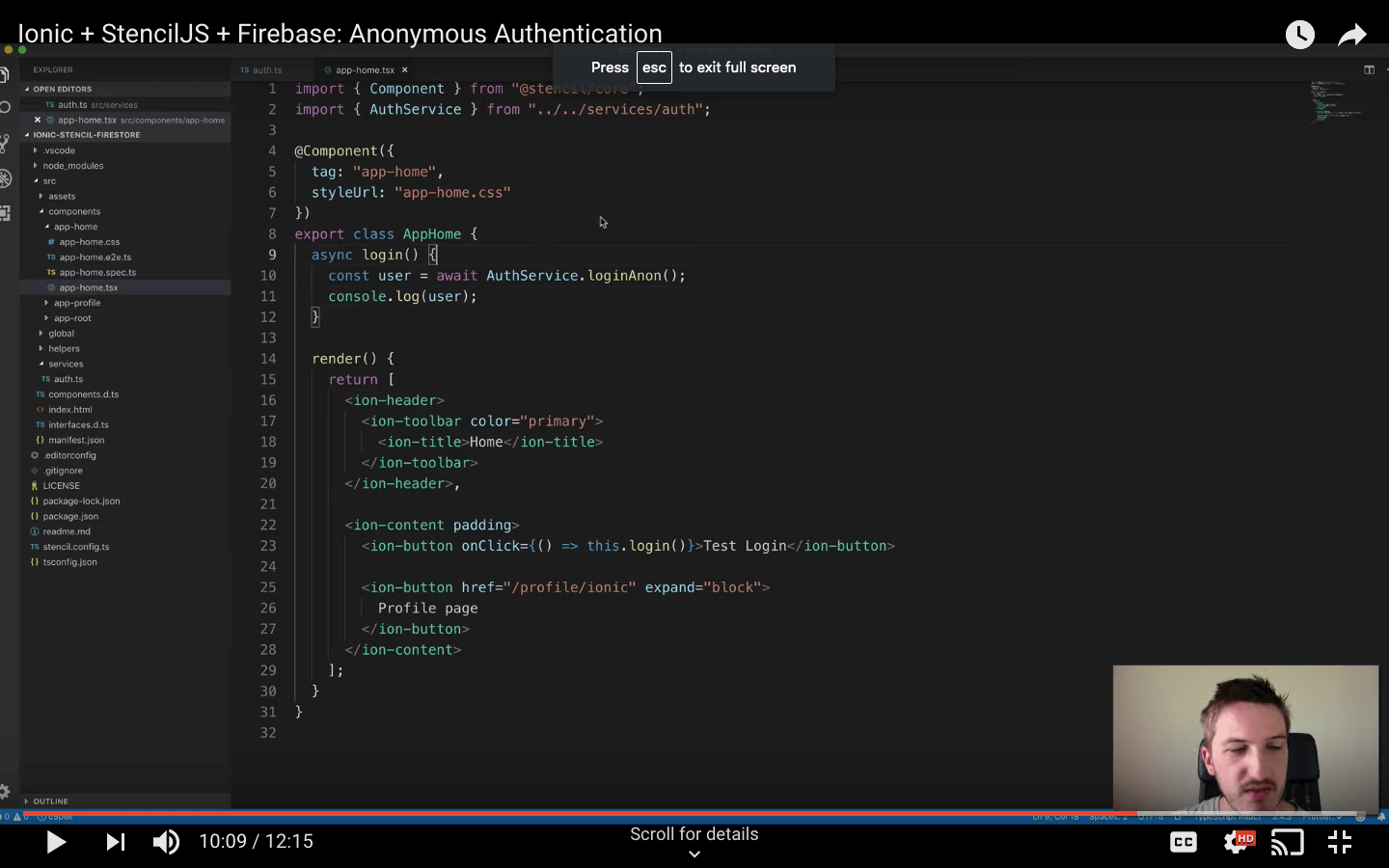Close the app-home.tsx editor tab
1389x868 pixels.
pos(405,69)
